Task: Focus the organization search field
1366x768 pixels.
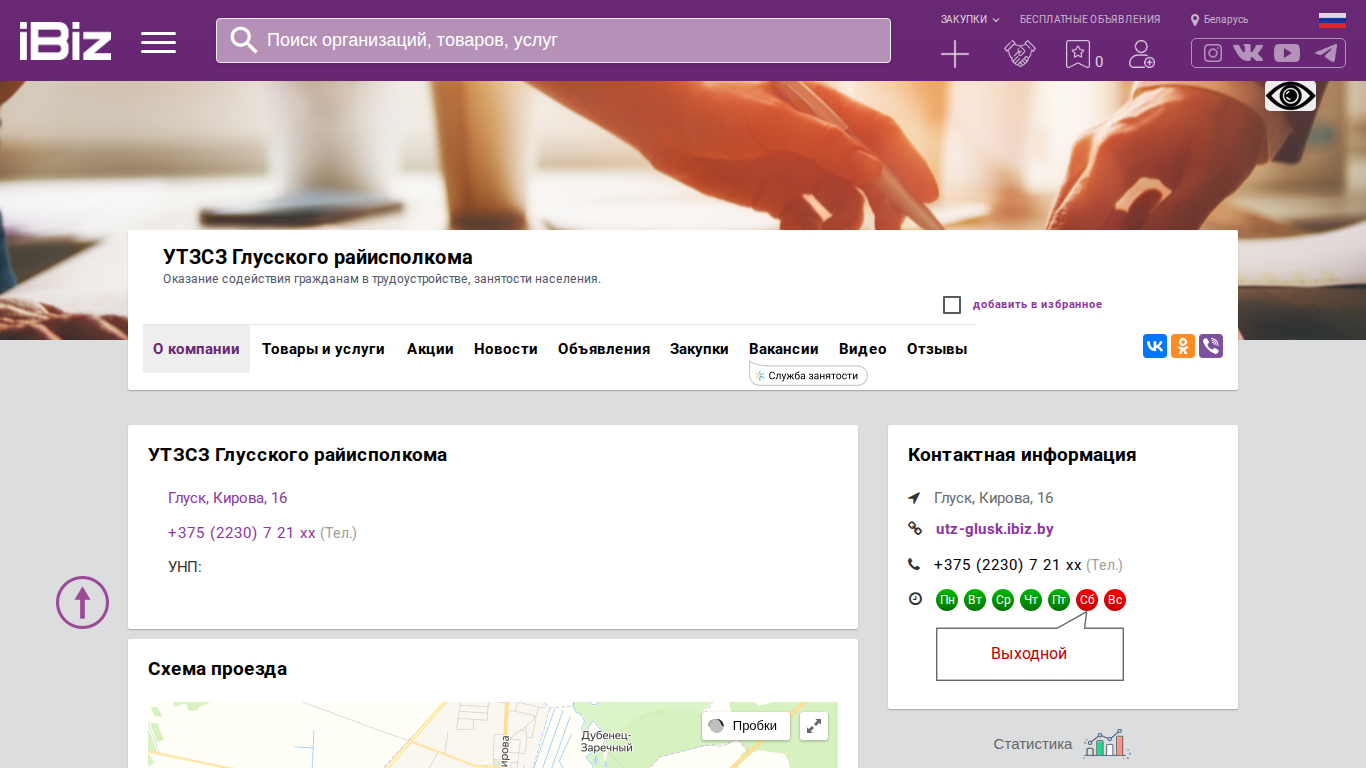Action: pos(553,40)
